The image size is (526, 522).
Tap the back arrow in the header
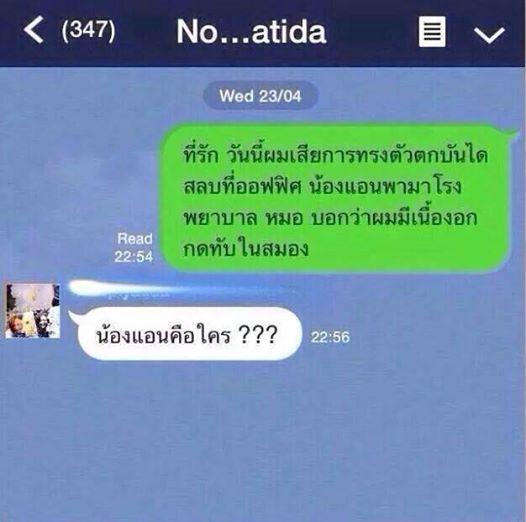(34, 30)
